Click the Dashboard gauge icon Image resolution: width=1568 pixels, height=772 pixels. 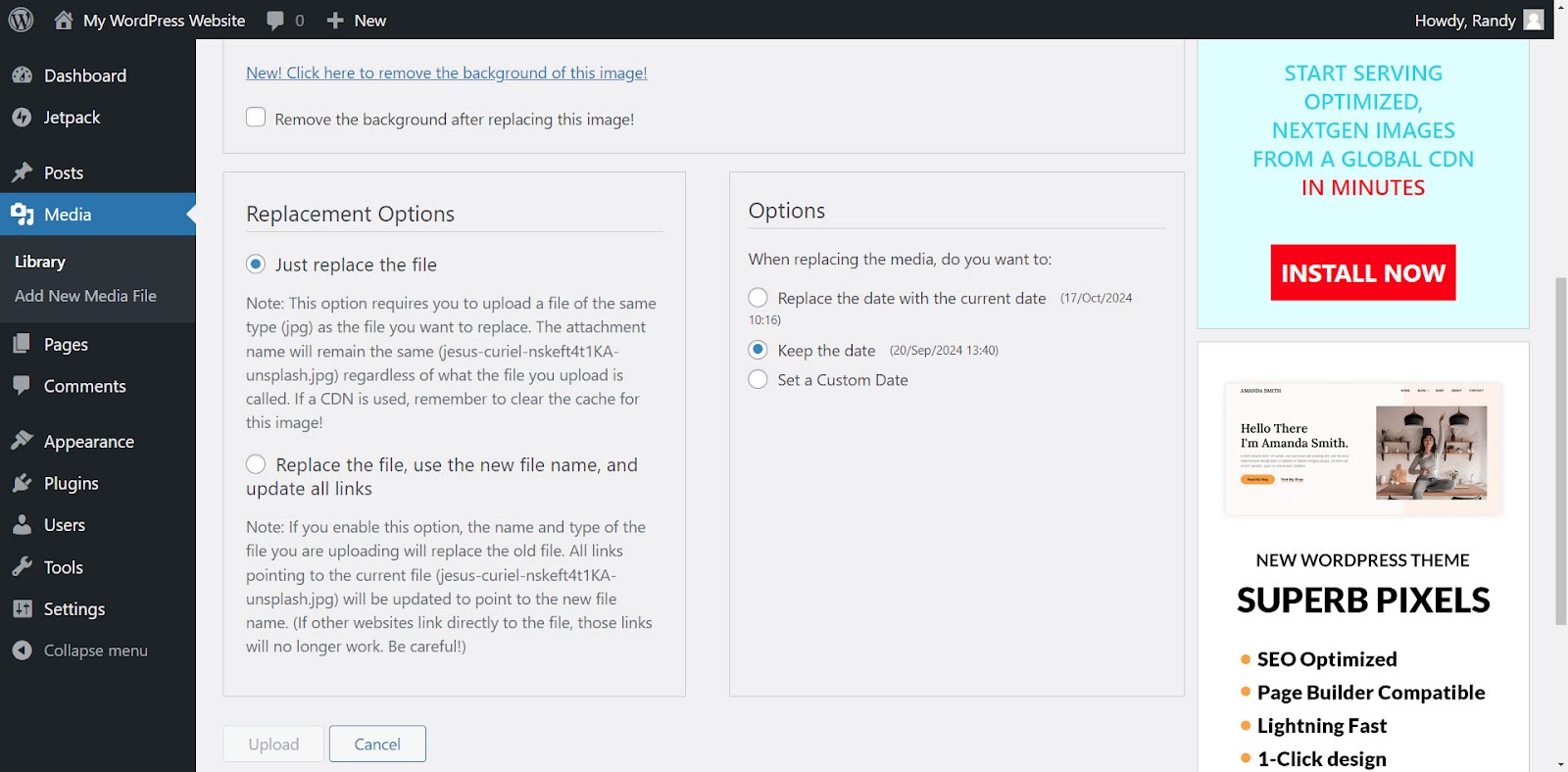(23, 75)
